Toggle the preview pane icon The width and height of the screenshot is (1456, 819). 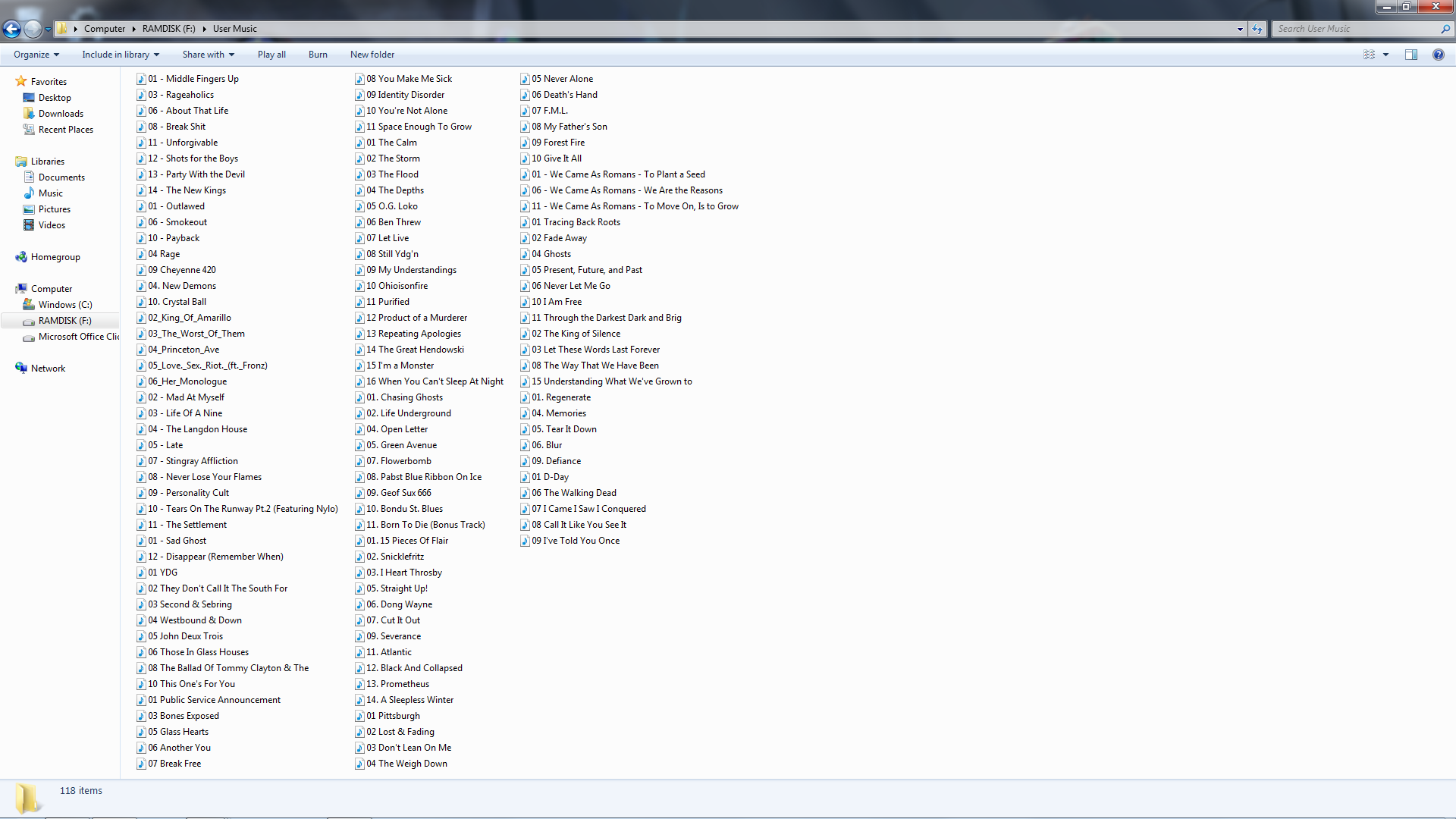[x=1410, y=55]
